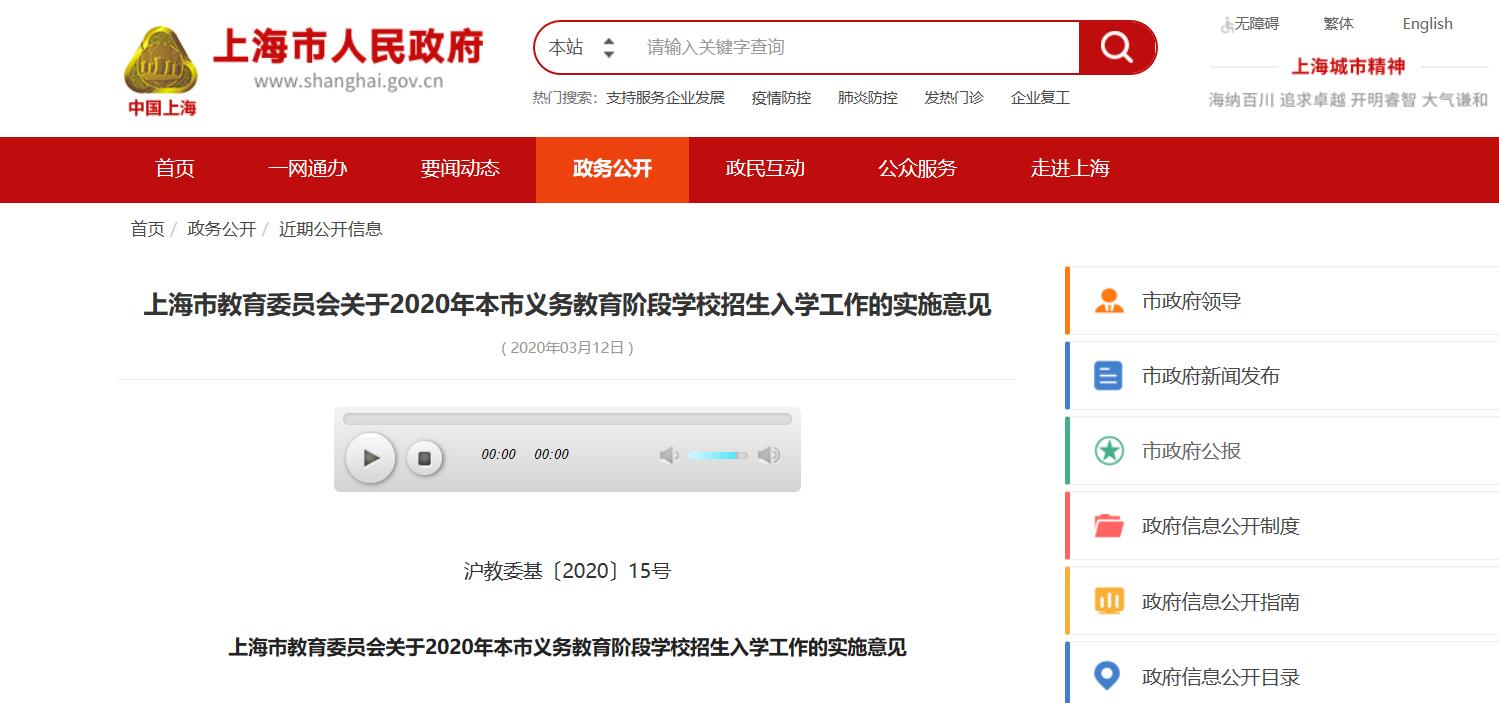Click the green star icon for 市政府公报
This screenshot has height=703, width=1499.
pyautogui.click(x=1108, y=451)
